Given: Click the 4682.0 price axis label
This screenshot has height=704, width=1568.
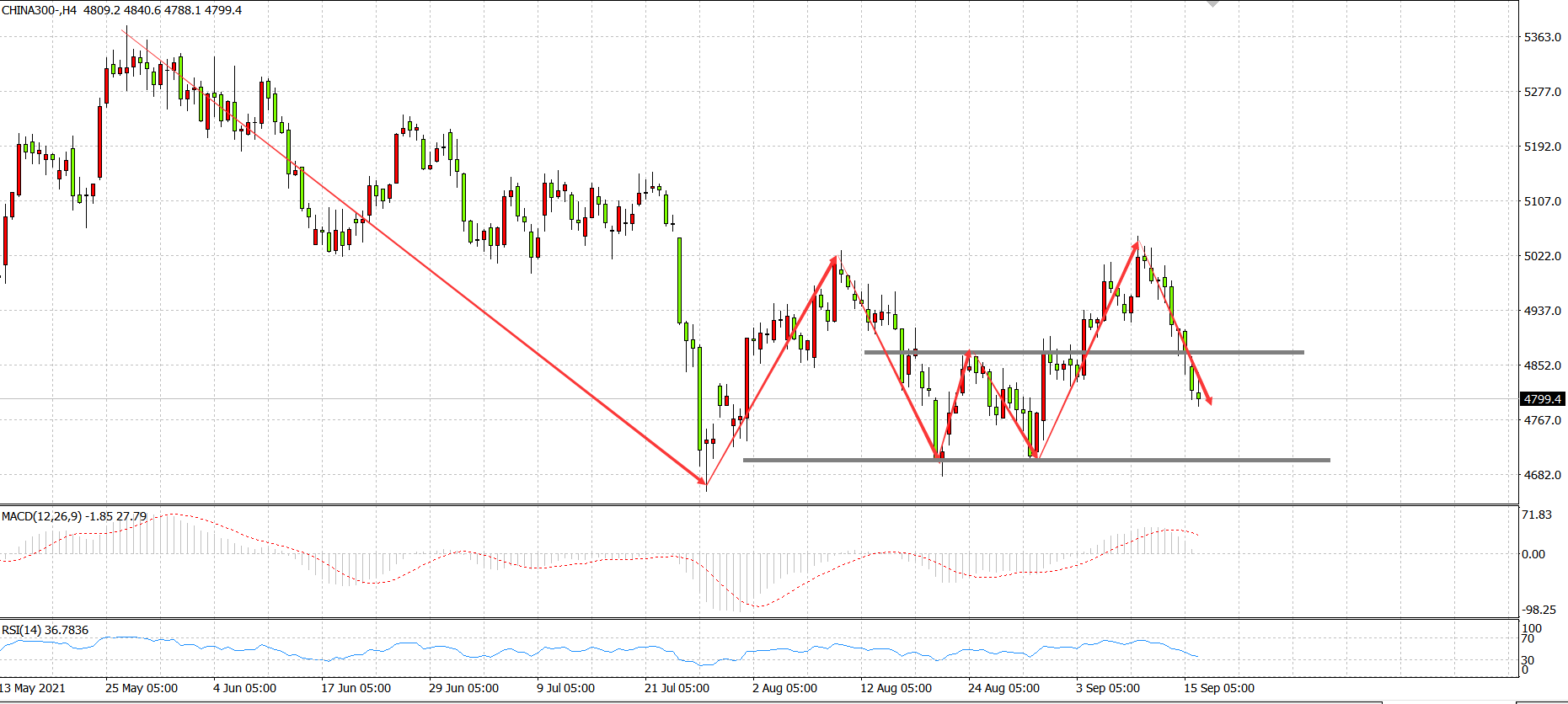Looking at the screenshot, I should coord(1542,475).
